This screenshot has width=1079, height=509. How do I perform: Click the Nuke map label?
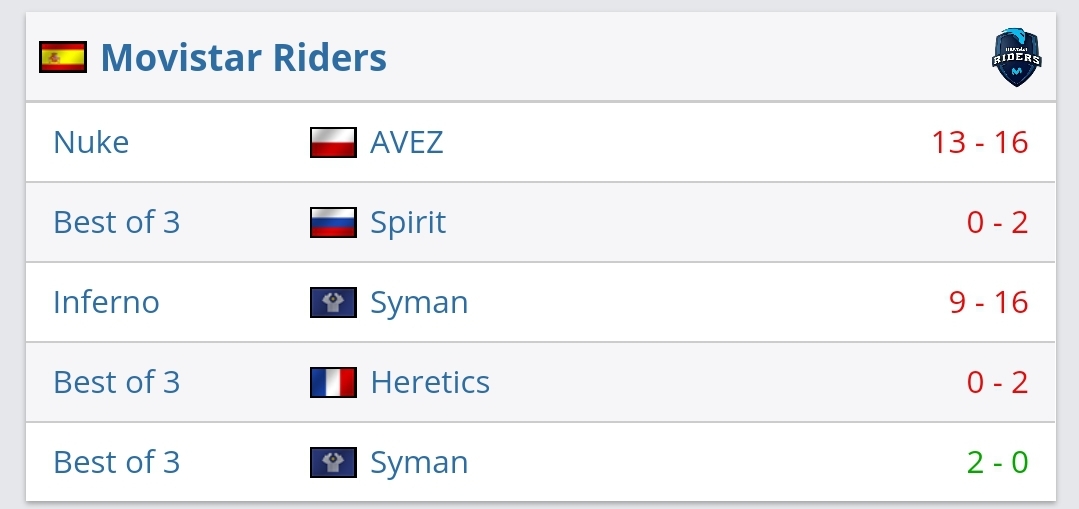point(91,142)
